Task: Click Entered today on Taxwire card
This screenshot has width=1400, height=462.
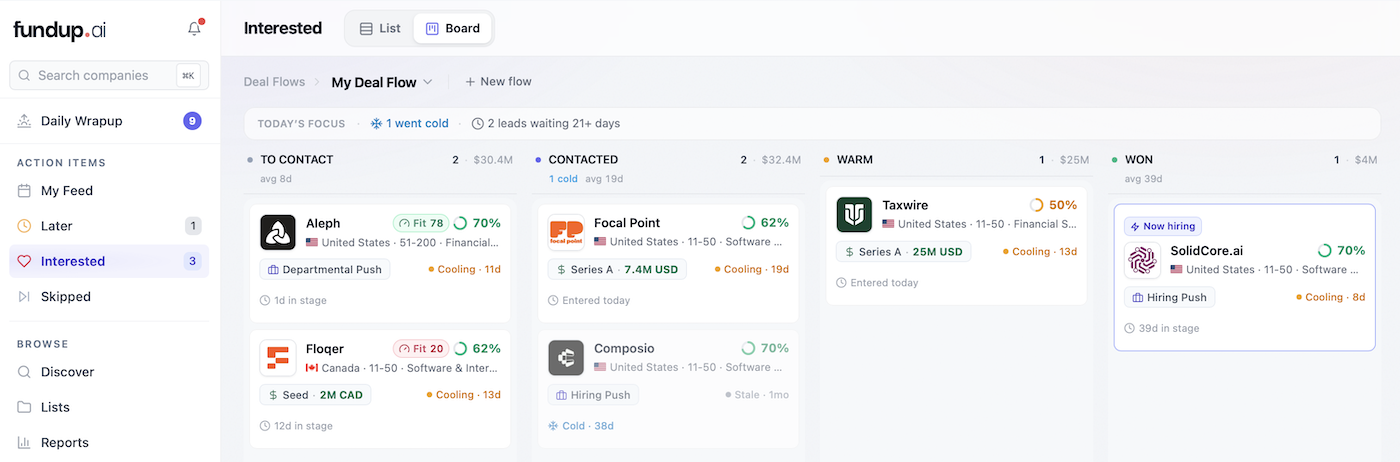Action: coord(877,283)
